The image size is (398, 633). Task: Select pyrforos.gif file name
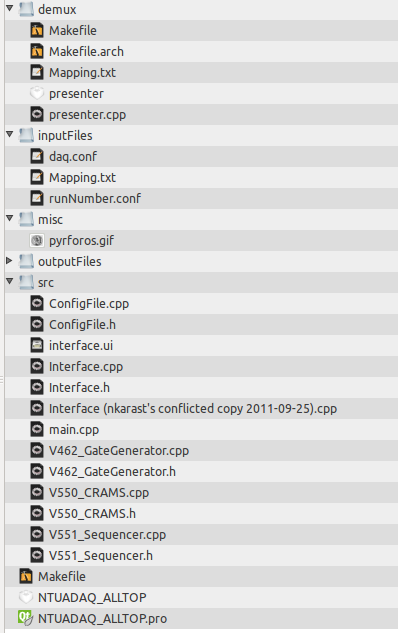click(x=82, y=241)
